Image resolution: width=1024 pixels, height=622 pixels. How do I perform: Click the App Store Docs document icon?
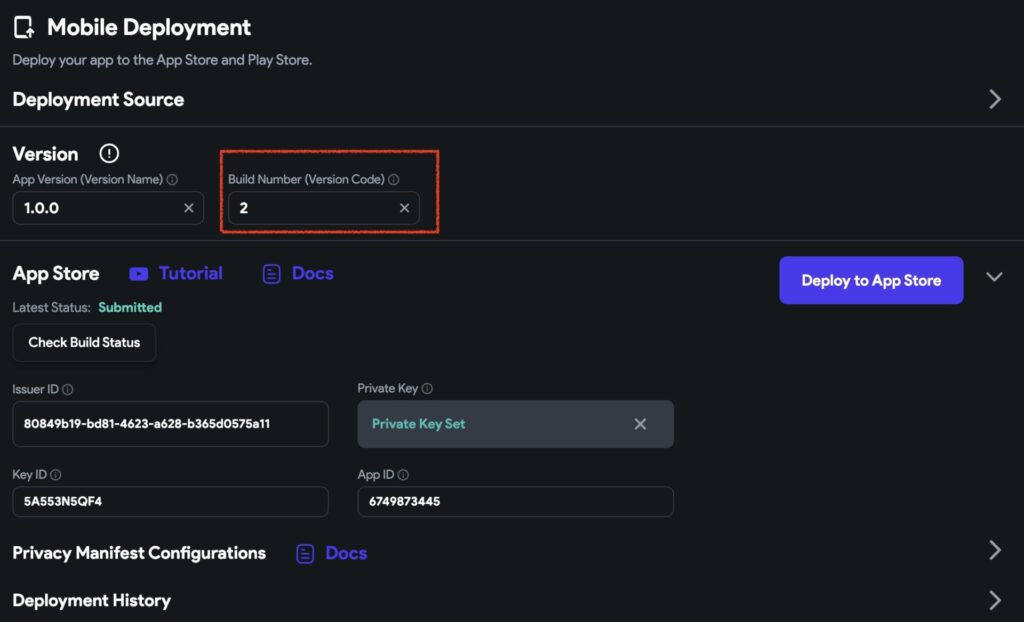click(272, 274)
